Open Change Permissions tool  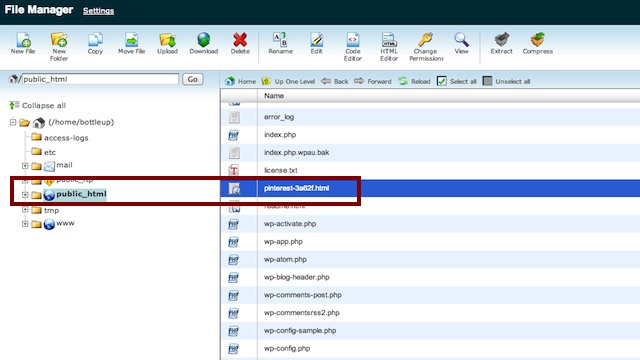click(x=426, y=47)
